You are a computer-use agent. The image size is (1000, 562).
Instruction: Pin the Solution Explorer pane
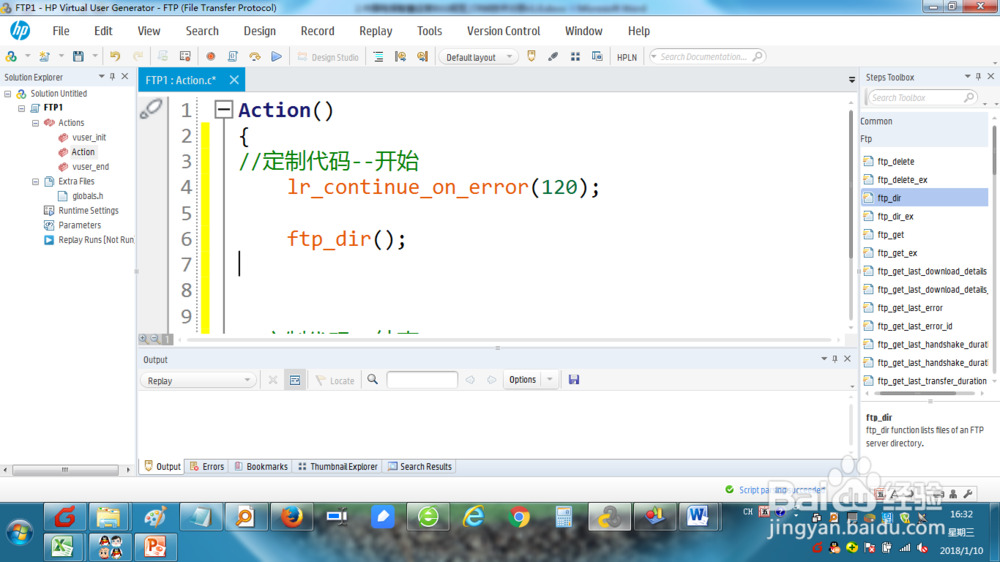[x=113, y=77]
